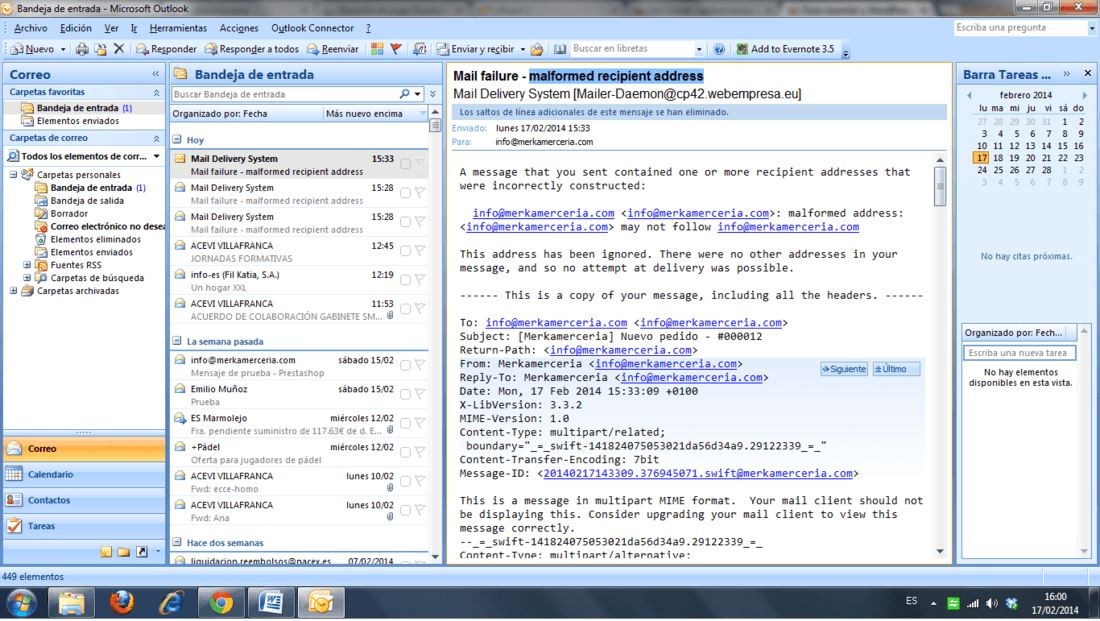Flag the JORNADAS FORMATIVAS message
The height and width of the screenshot is (621, 1100).
(420, 251)
